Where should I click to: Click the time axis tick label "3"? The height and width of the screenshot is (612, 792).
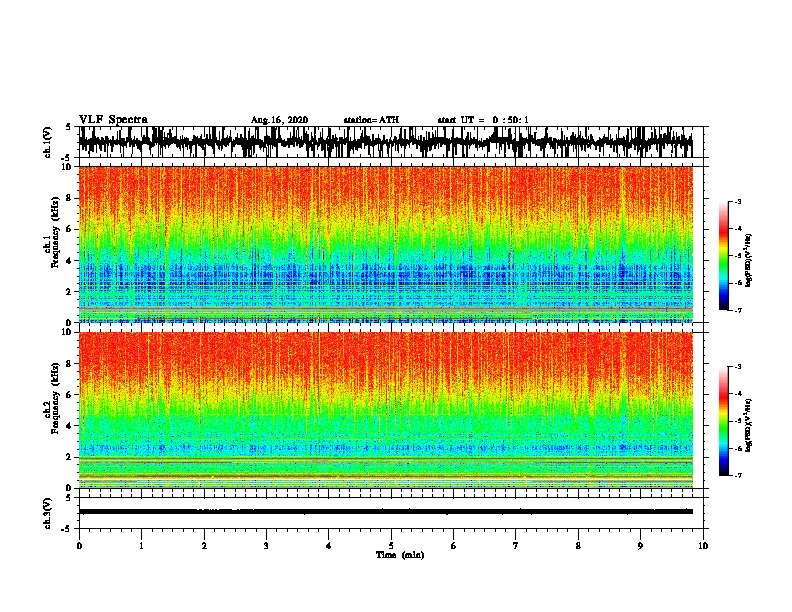pyautogui.click(x=266, y=546)
